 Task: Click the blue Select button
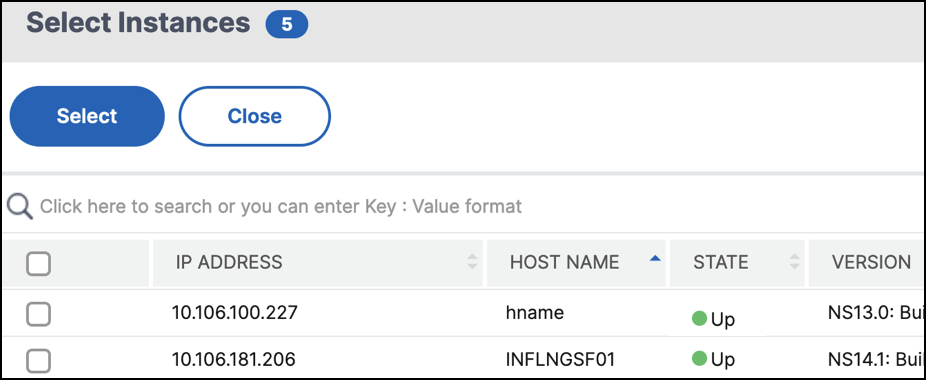coord(87,116)
